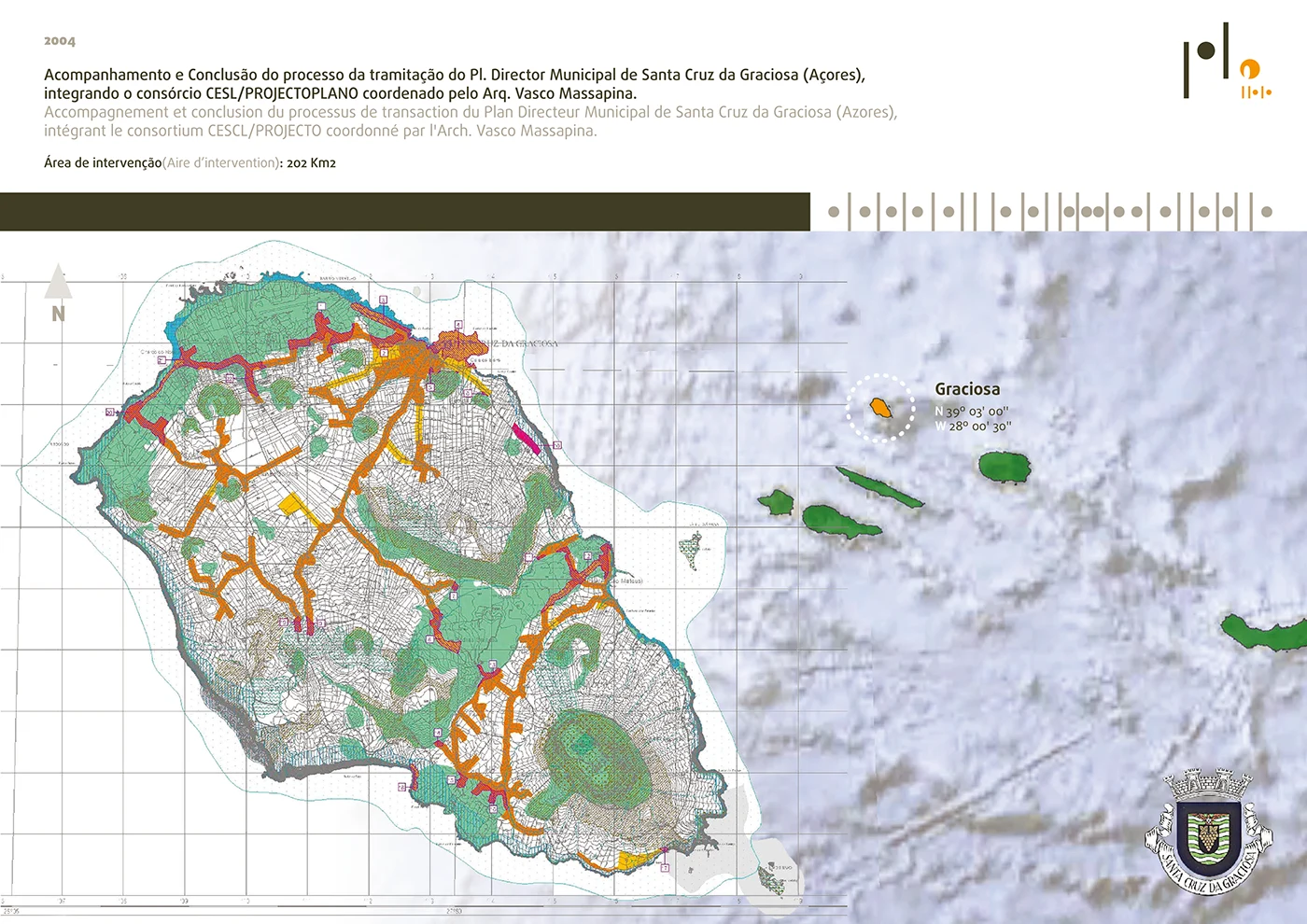Click the orange Graciosa island inside the dotted circle
Image resolution: width=1307 pixels, height=924 pixels.
[880, 407]
